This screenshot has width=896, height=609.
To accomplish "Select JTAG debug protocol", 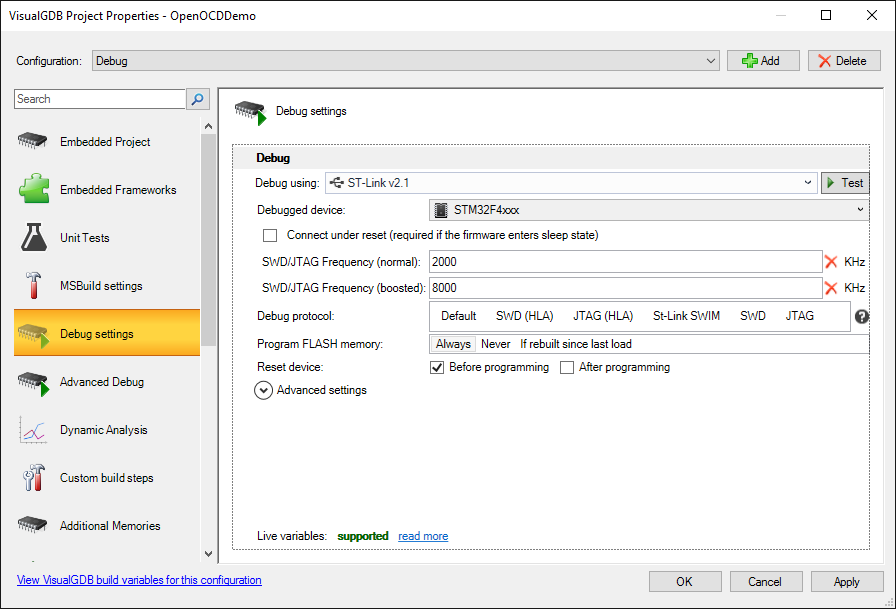I will tap(799, 316).
